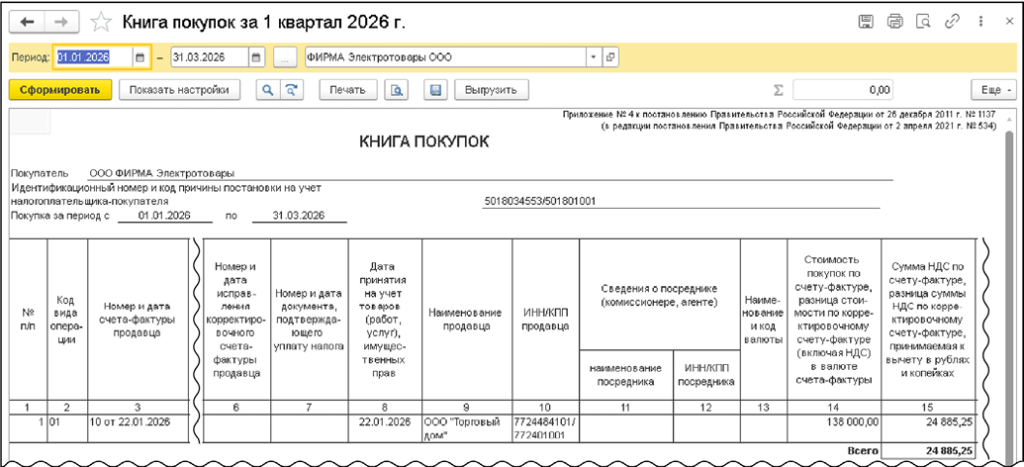Click the Выгрузить button
Viewport: 1024px width, 467px height.
coord(489,90)
